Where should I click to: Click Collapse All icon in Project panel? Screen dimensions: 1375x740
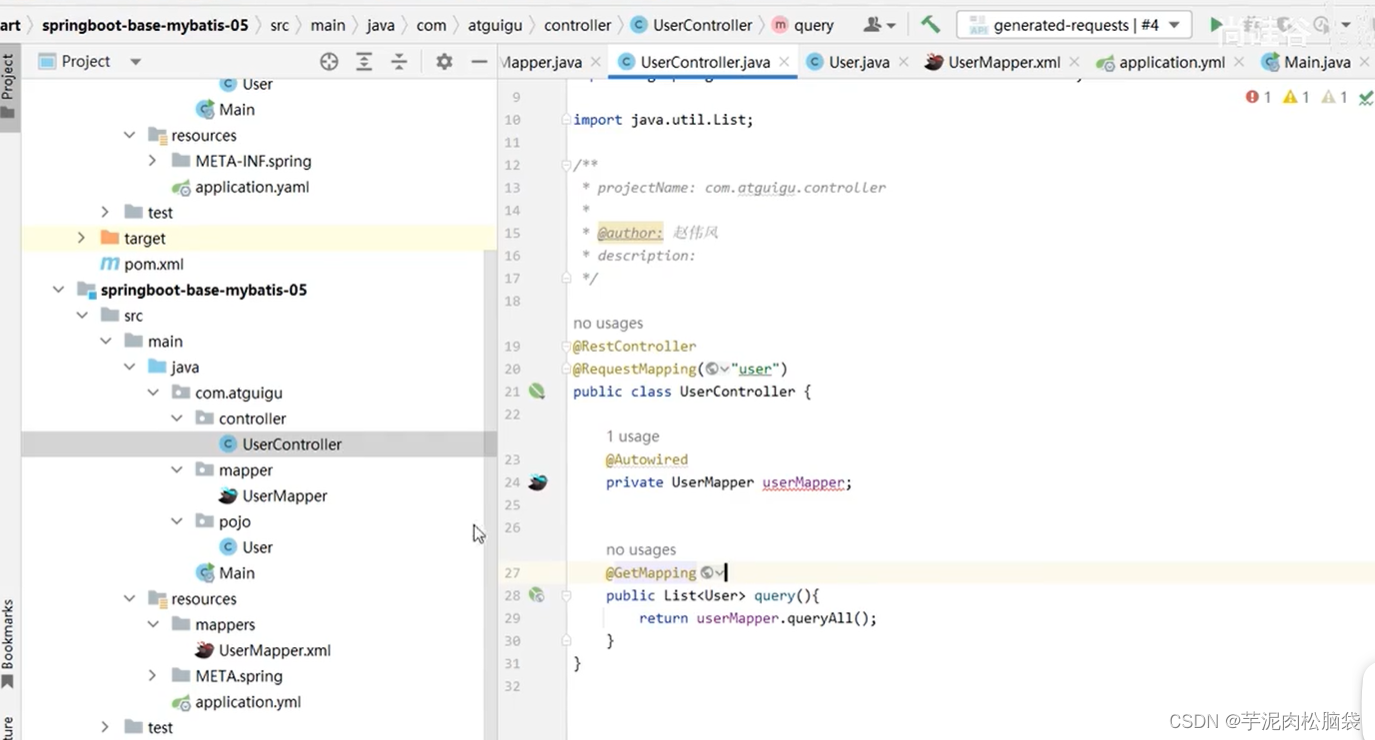click(399, 62)
